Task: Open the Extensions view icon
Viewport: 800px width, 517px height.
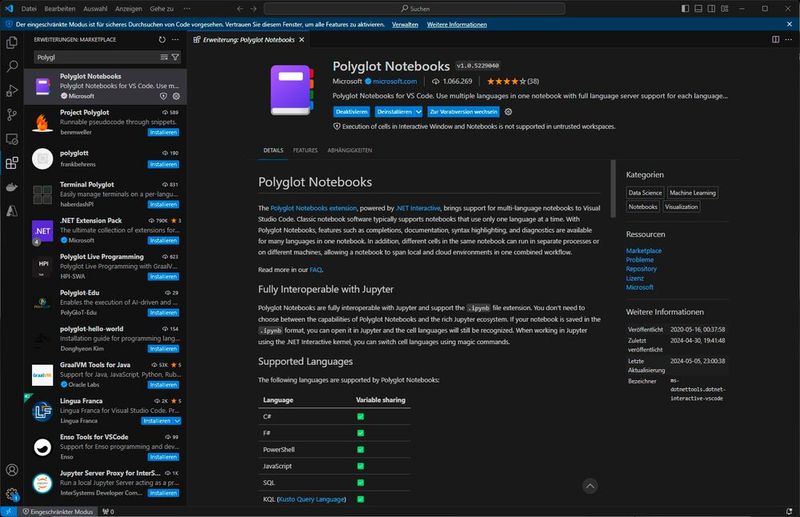Action: tap(12, 163)
